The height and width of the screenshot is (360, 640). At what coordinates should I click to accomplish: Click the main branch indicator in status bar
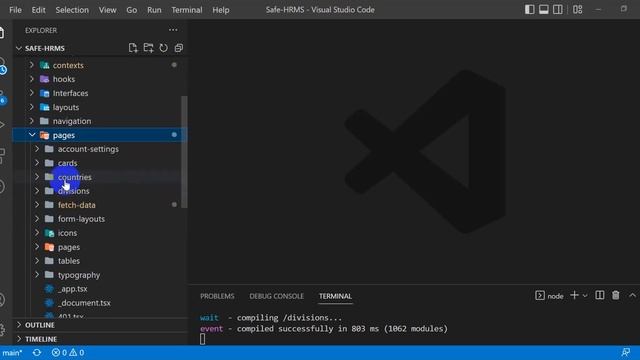click(12, 352)
